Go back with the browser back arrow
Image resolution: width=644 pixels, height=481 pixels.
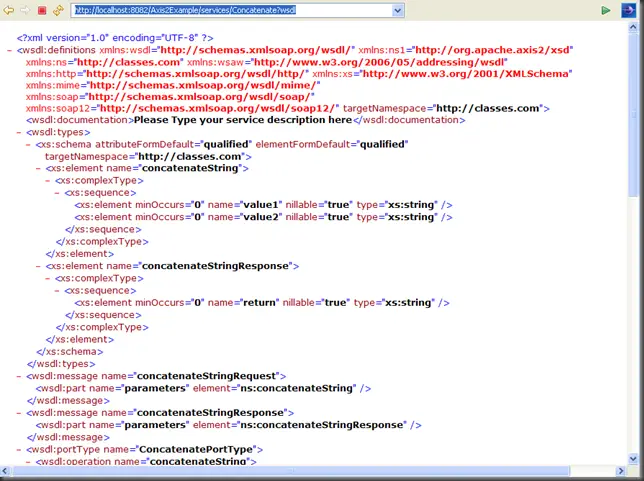pyautogui.click(x=9, y=10)
